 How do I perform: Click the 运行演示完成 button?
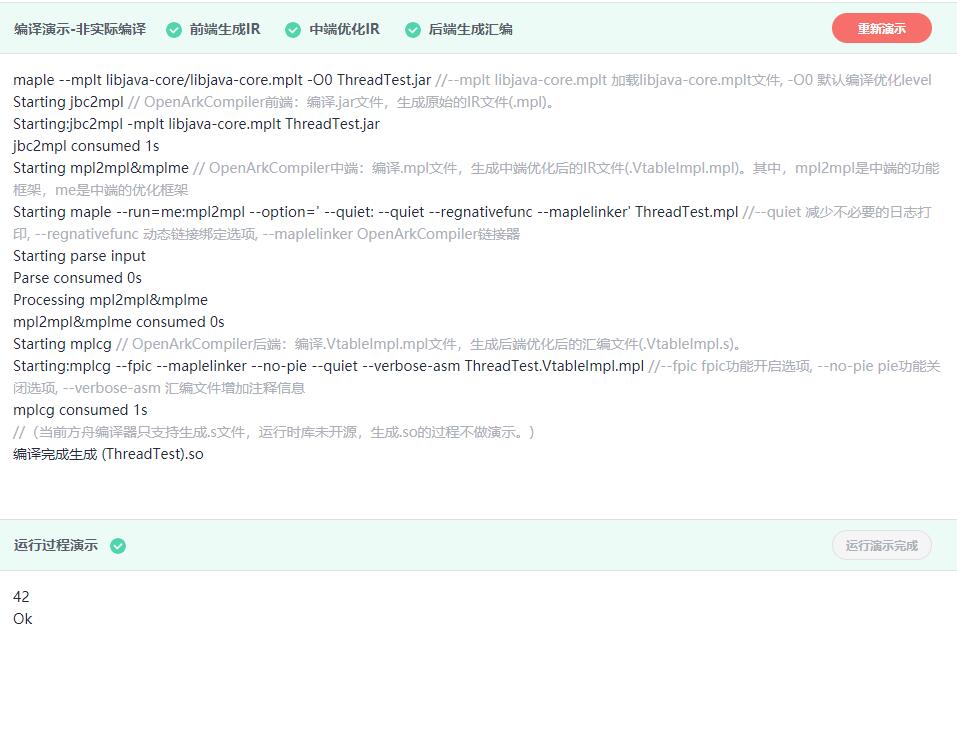coord(881,546)
